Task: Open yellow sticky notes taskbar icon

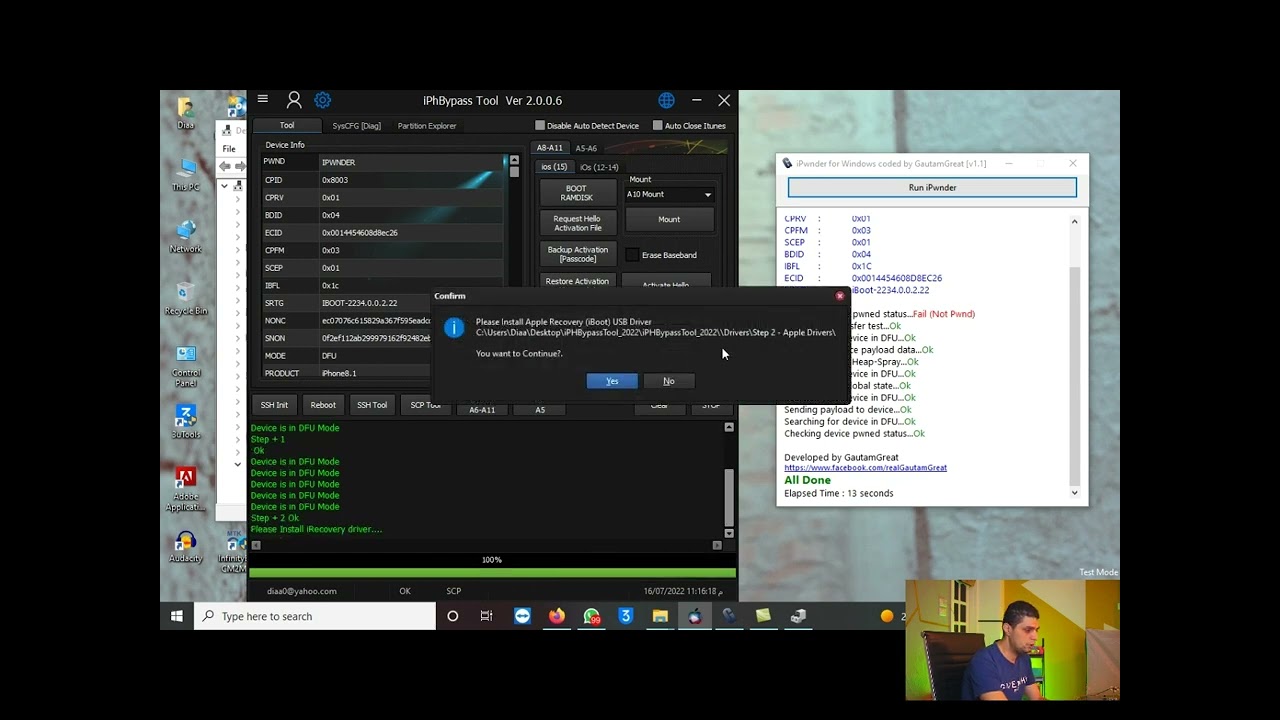Action: pyautogui.click(x=763, y=616)
